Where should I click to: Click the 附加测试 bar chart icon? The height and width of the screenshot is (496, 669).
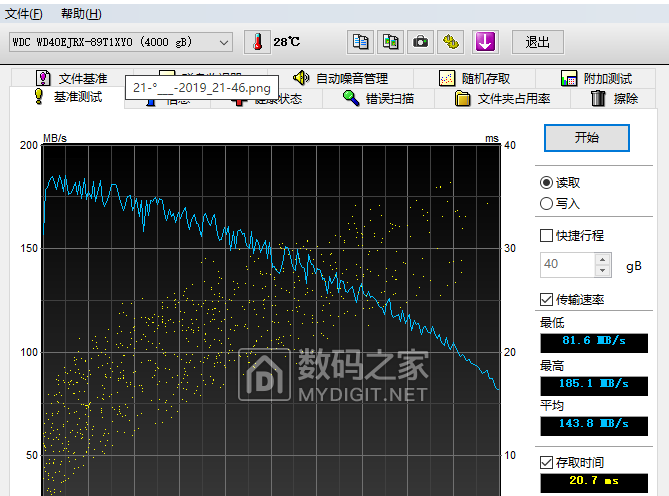[x=569, y=78]
